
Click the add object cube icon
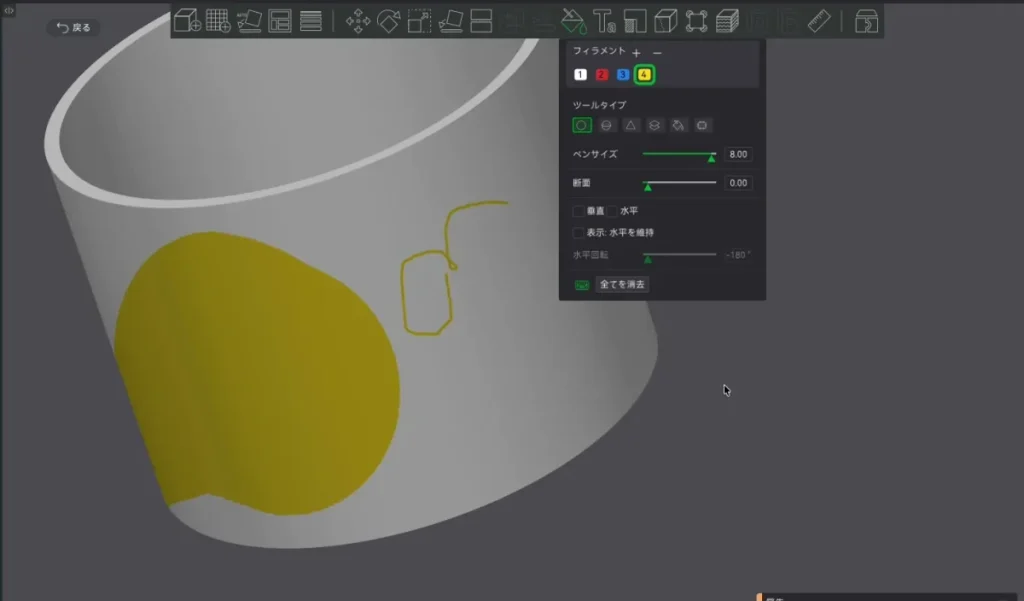point(187,21)
